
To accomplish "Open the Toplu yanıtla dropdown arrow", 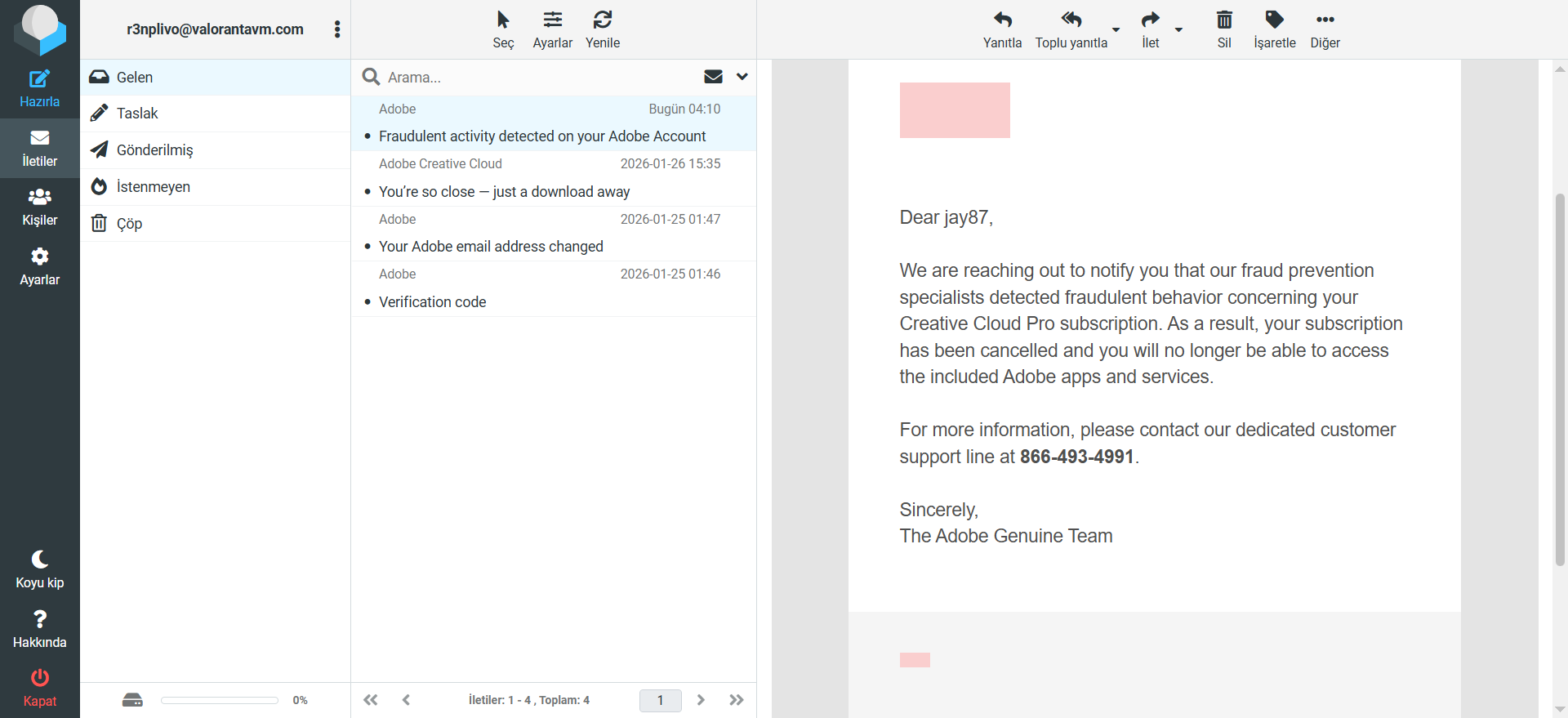I will click(x=1116, y=29).
